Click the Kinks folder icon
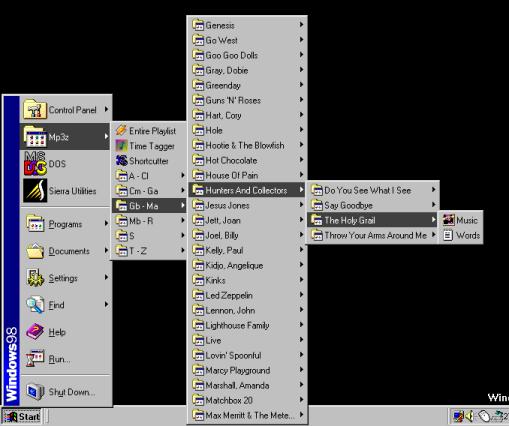The width and height of the screenshot is (509, 426). click(x=198, y=280)
